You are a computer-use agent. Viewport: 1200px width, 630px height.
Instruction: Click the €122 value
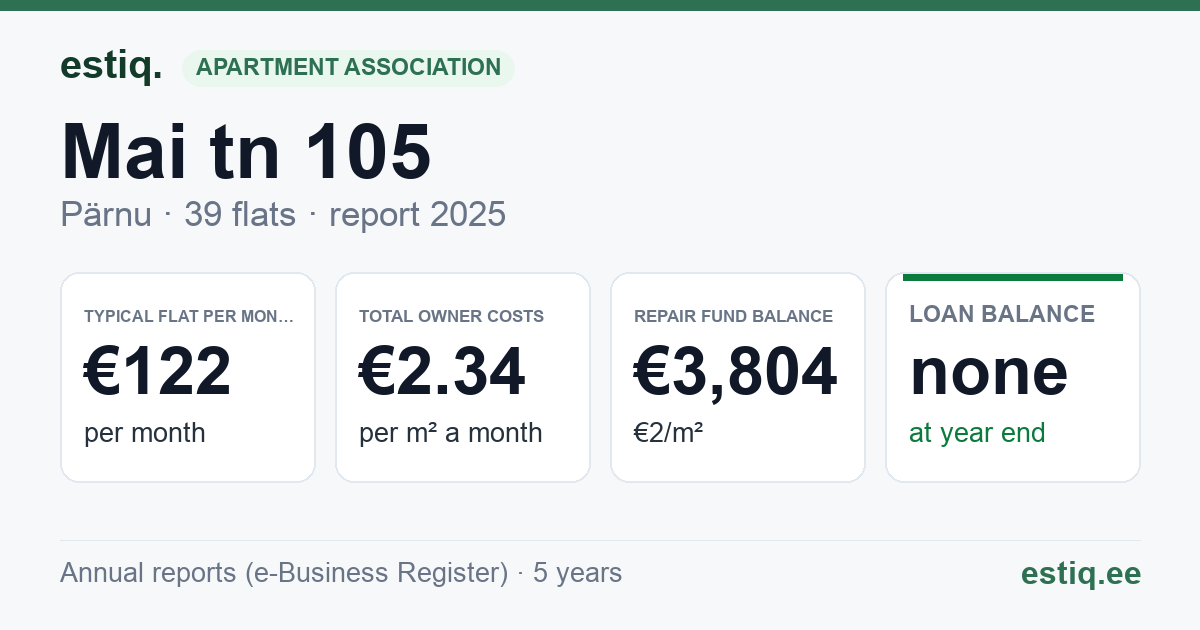coord(157,371)
